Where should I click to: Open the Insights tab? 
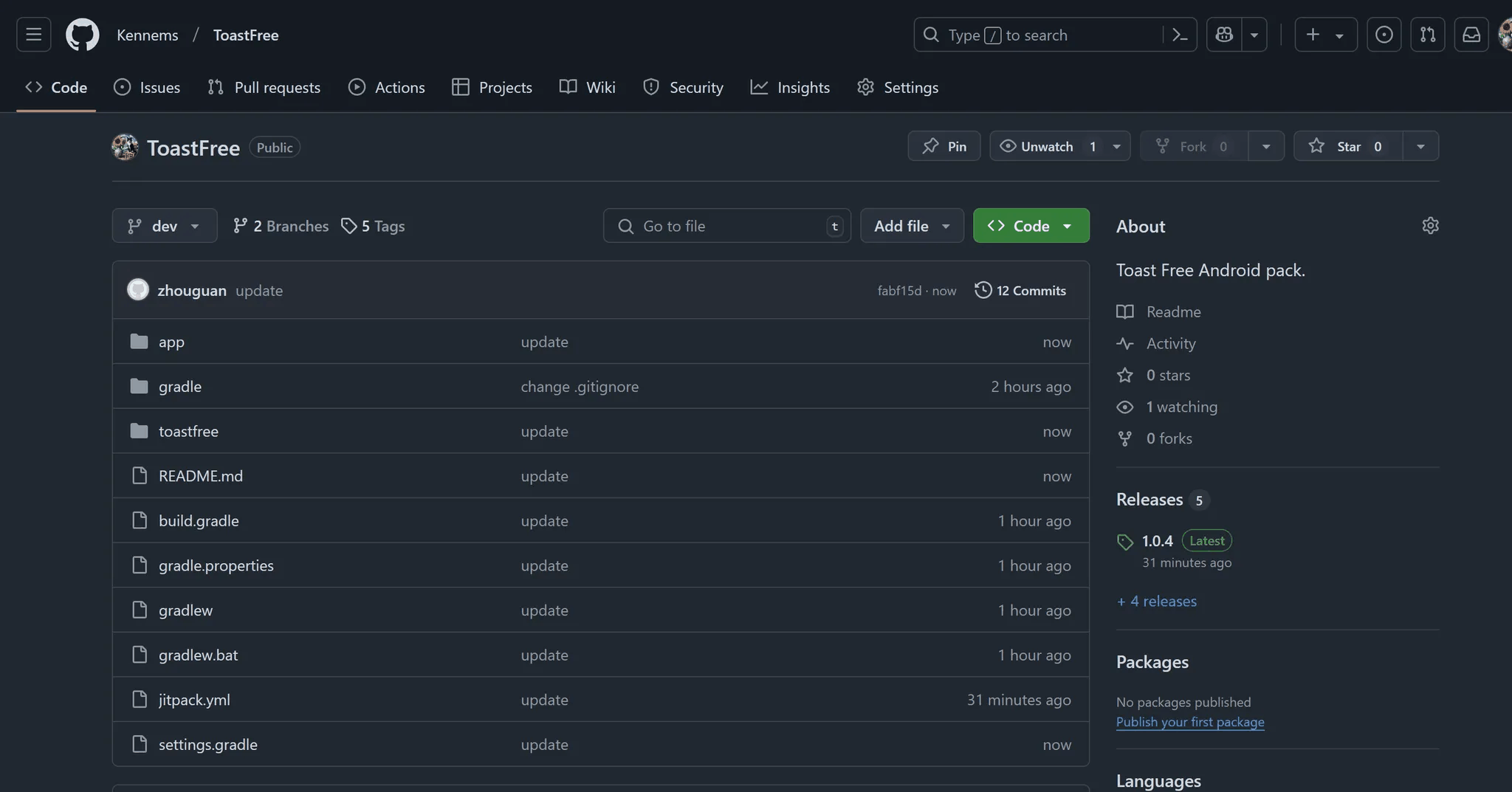pos(790,87)
